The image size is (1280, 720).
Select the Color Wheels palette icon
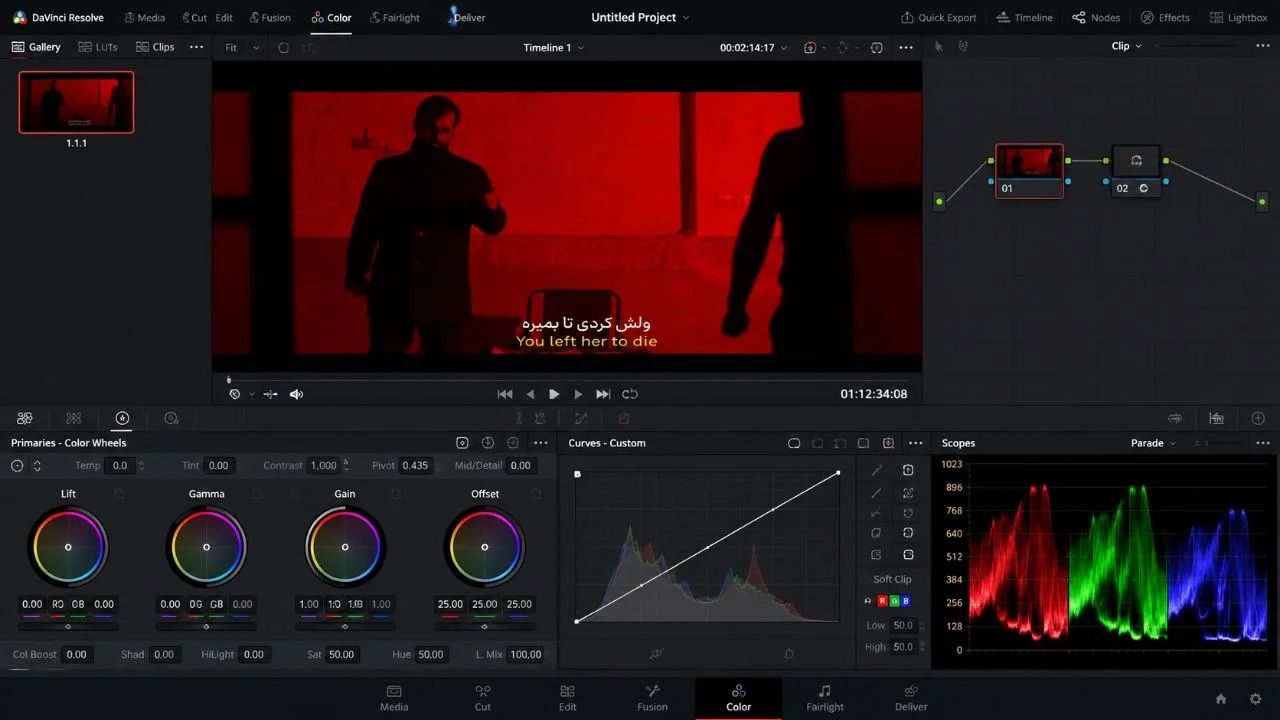[122, 418]
